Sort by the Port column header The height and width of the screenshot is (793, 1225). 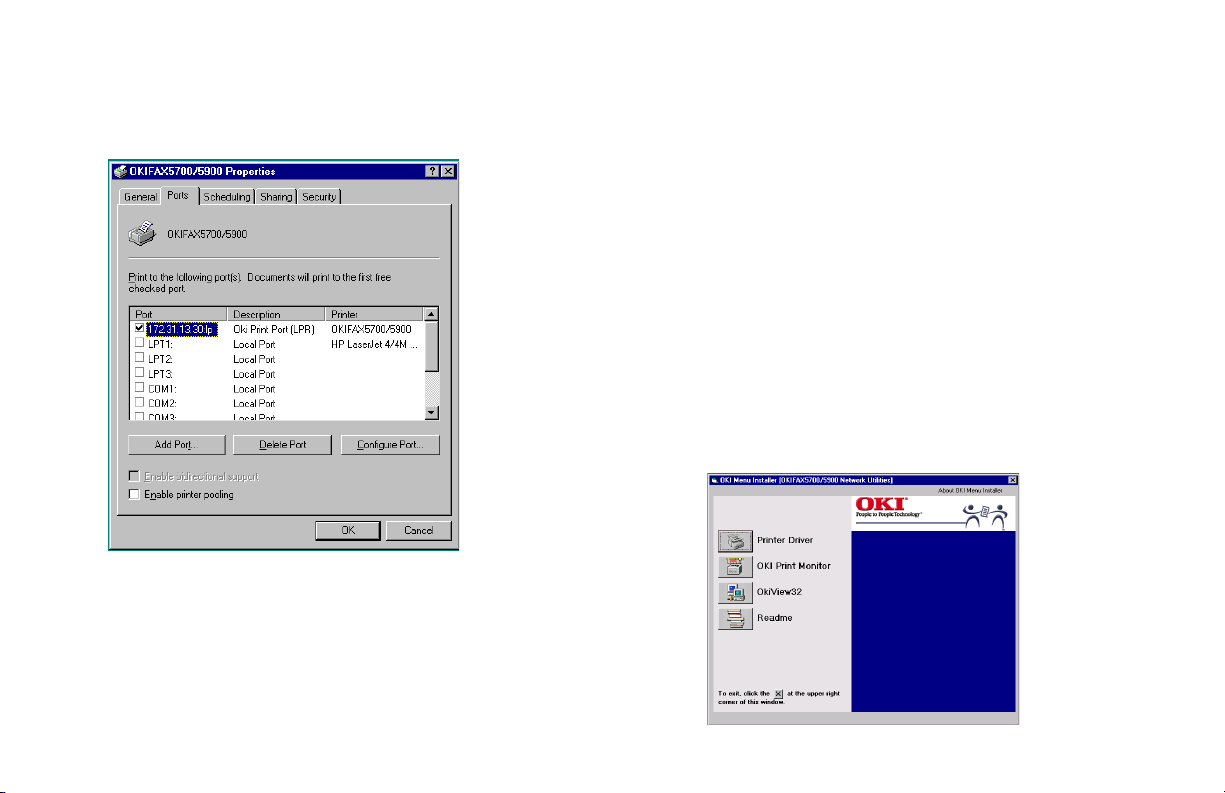pyautogui.click(x=179, y=314)
